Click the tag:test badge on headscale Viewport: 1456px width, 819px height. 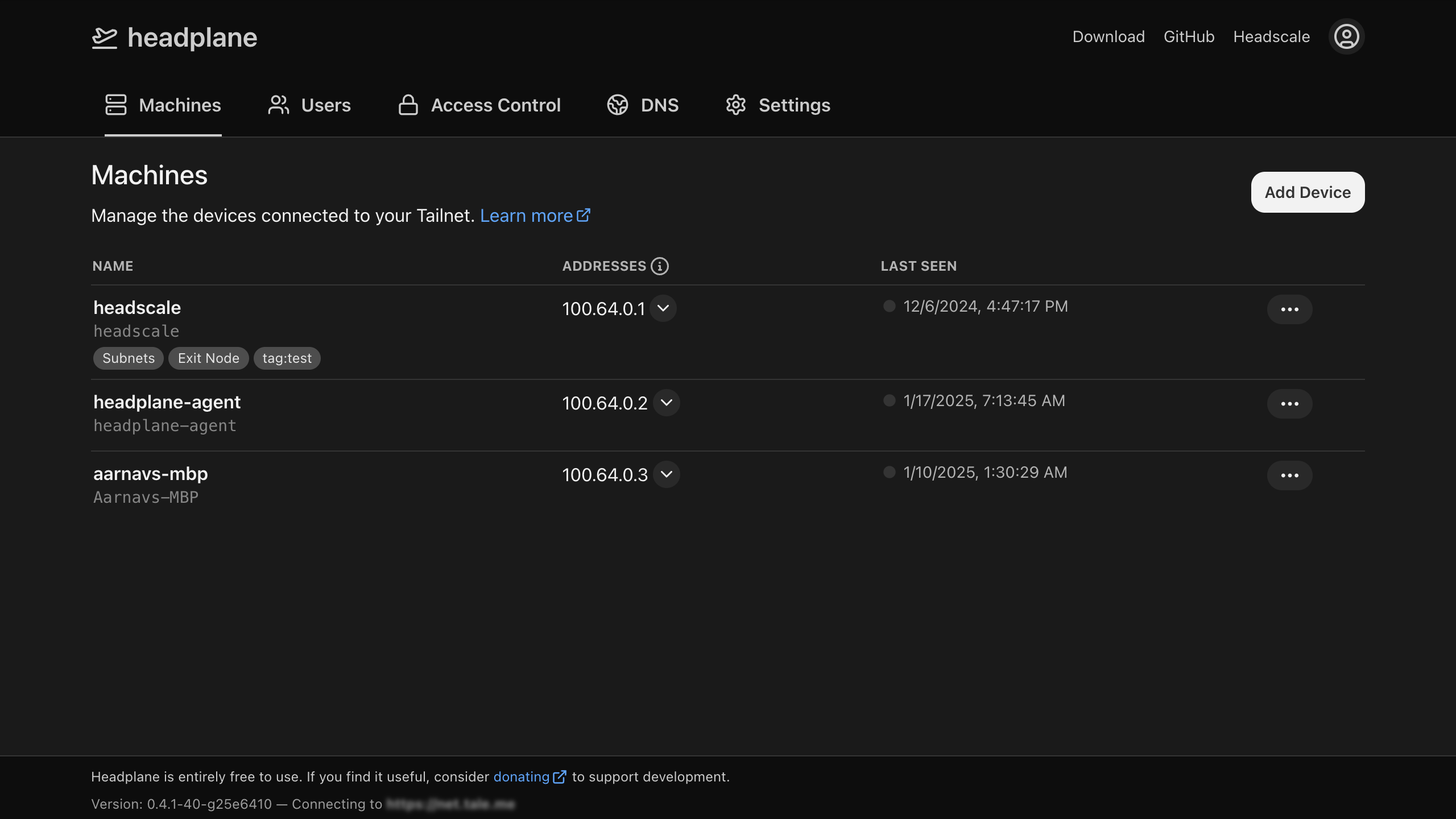(x=287, y=358)
